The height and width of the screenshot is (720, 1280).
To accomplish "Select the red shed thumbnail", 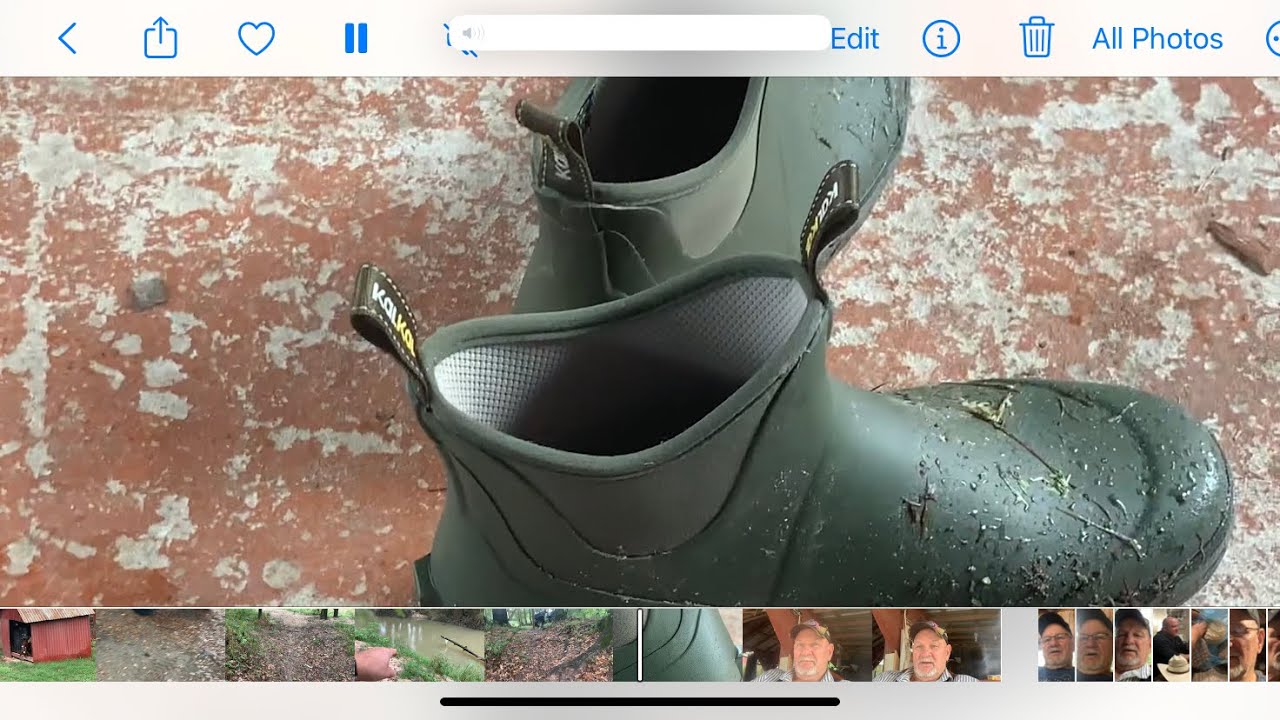I will point(48,645).
